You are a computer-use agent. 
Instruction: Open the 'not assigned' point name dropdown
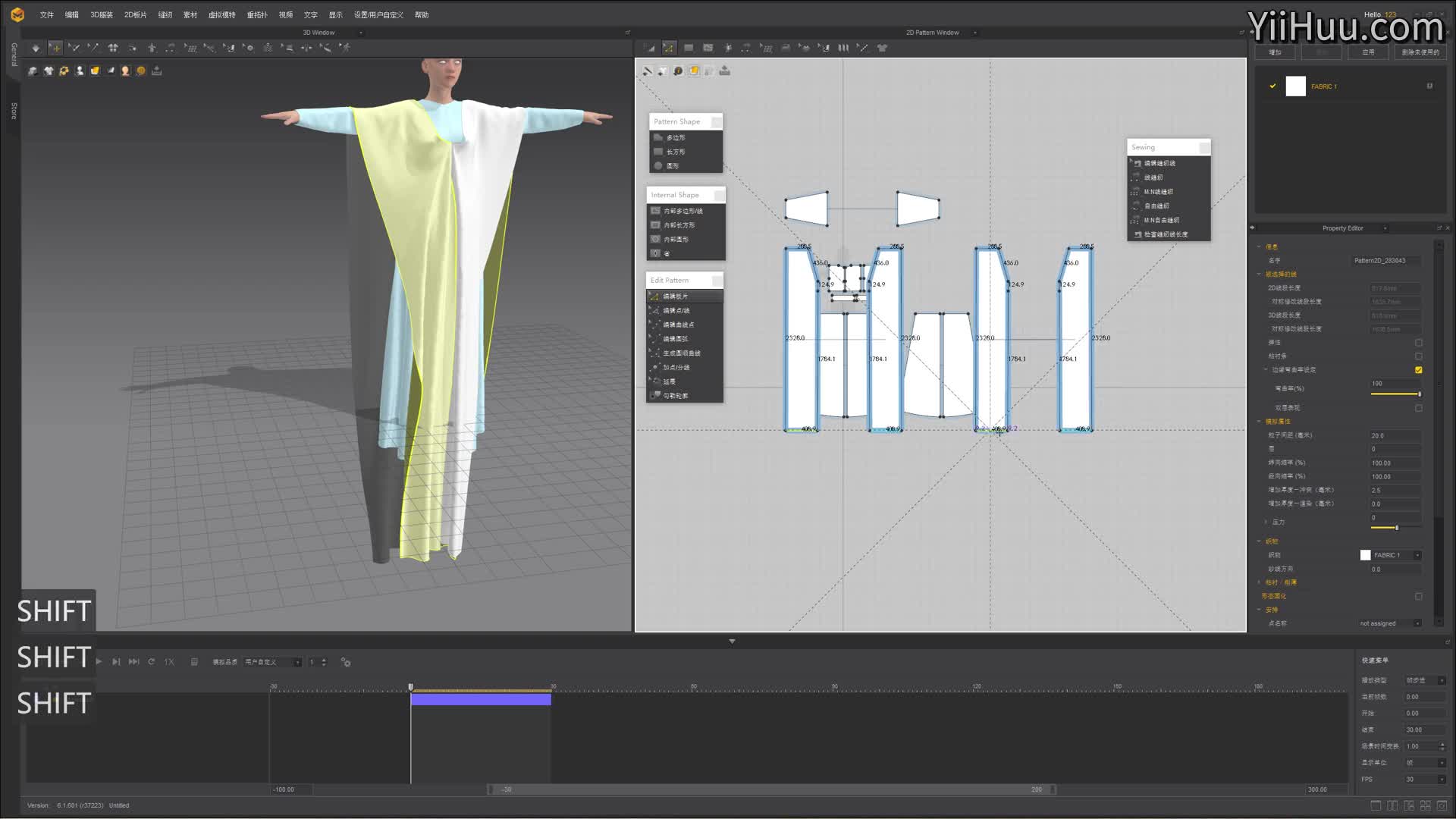(x=1417, y=624)
